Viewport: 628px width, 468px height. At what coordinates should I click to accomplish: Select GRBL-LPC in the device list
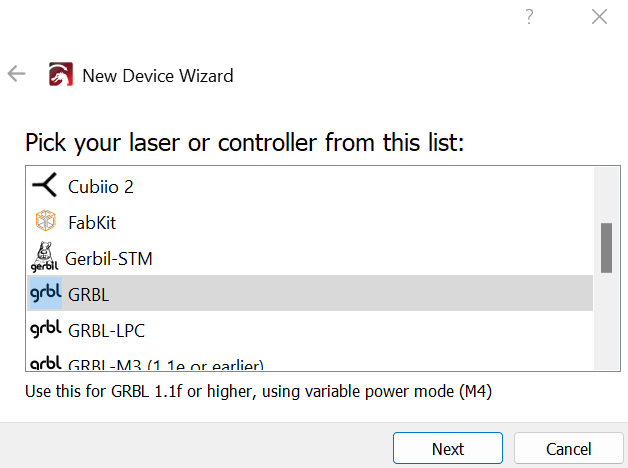click(x=107, y=329)
